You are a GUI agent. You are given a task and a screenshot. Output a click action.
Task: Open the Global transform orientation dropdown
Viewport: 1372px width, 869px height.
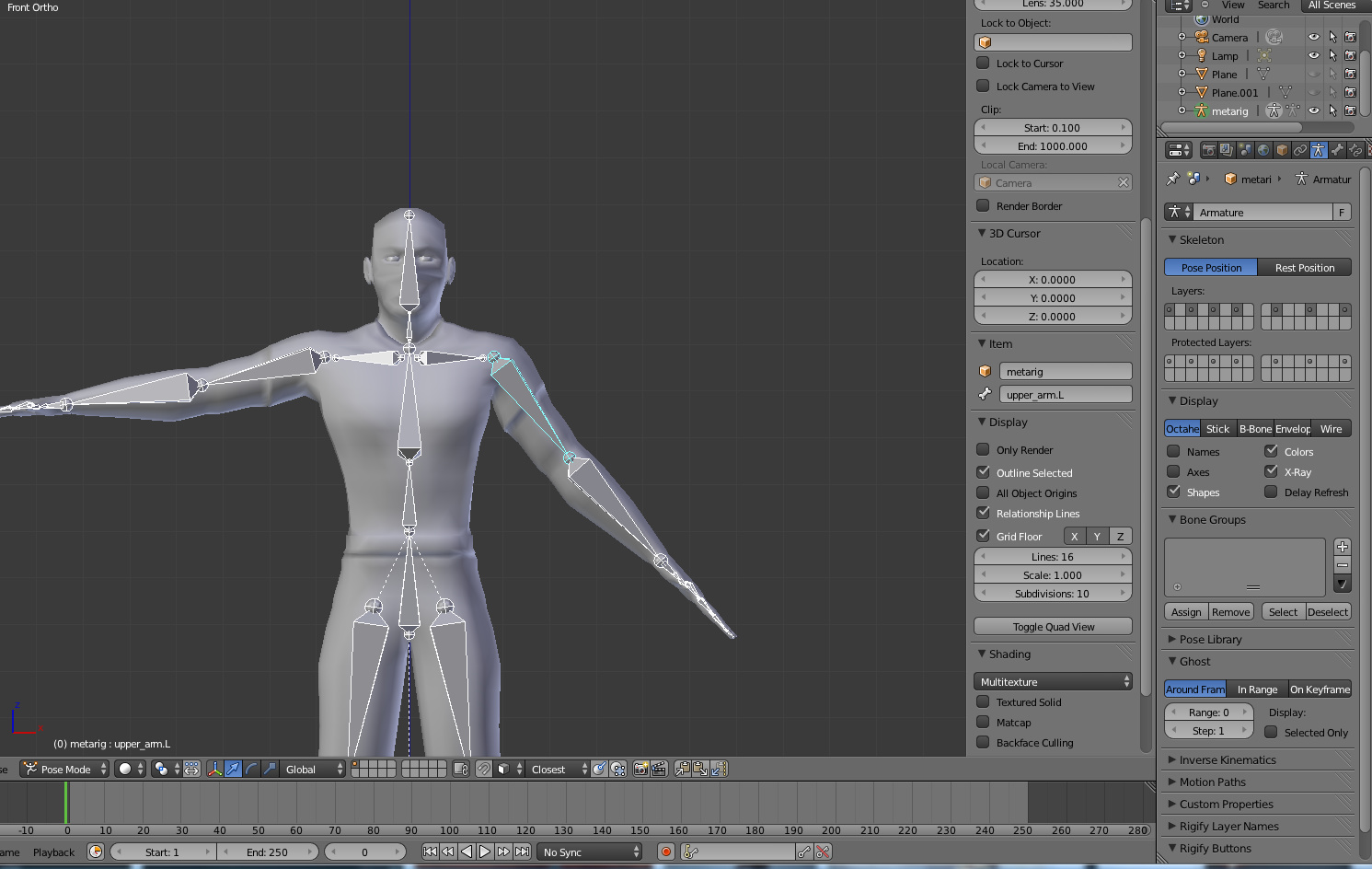coord(313,769)
